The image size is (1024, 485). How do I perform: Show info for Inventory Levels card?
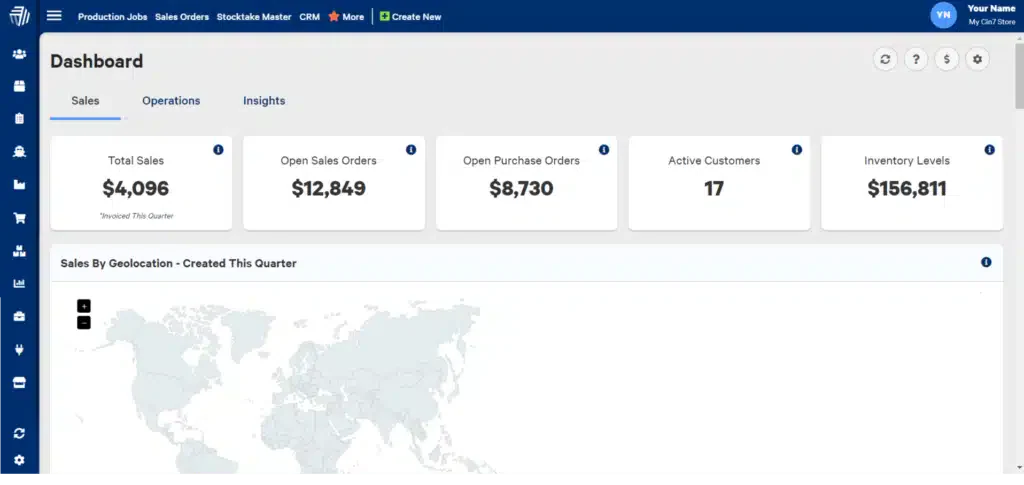[x=989, y=149]
